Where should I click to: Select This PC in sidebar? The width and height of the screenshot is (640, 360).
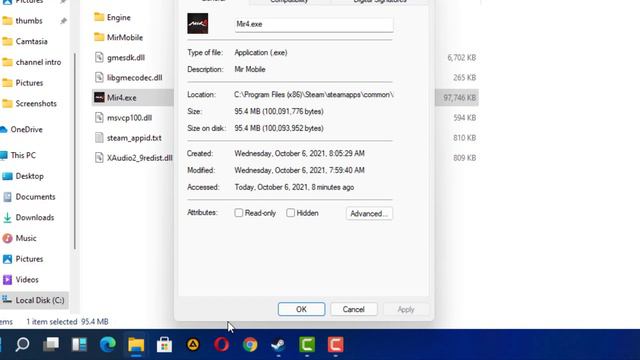pos(23,156)
